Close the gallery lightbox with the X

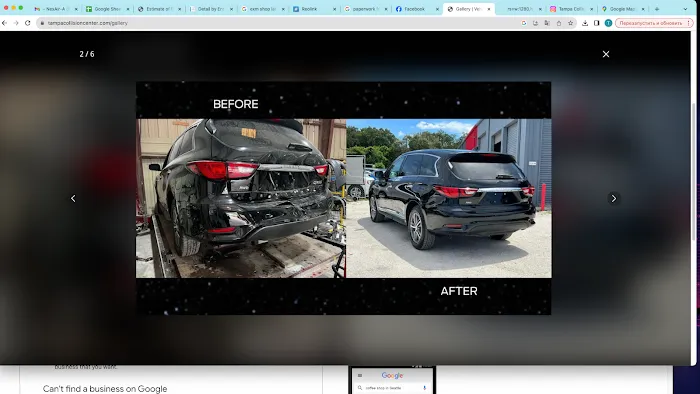click(606, 54)
